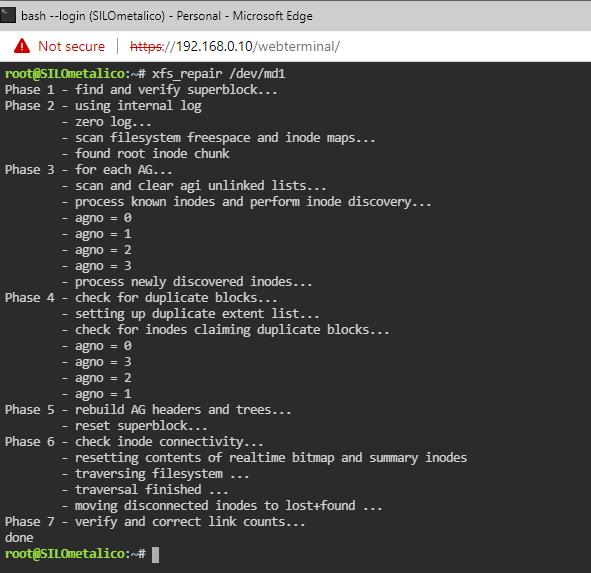Select the address bar URL 192.168.0.10/webterminal/
This screenshot has height=573, width=591.
click(235, 46)
